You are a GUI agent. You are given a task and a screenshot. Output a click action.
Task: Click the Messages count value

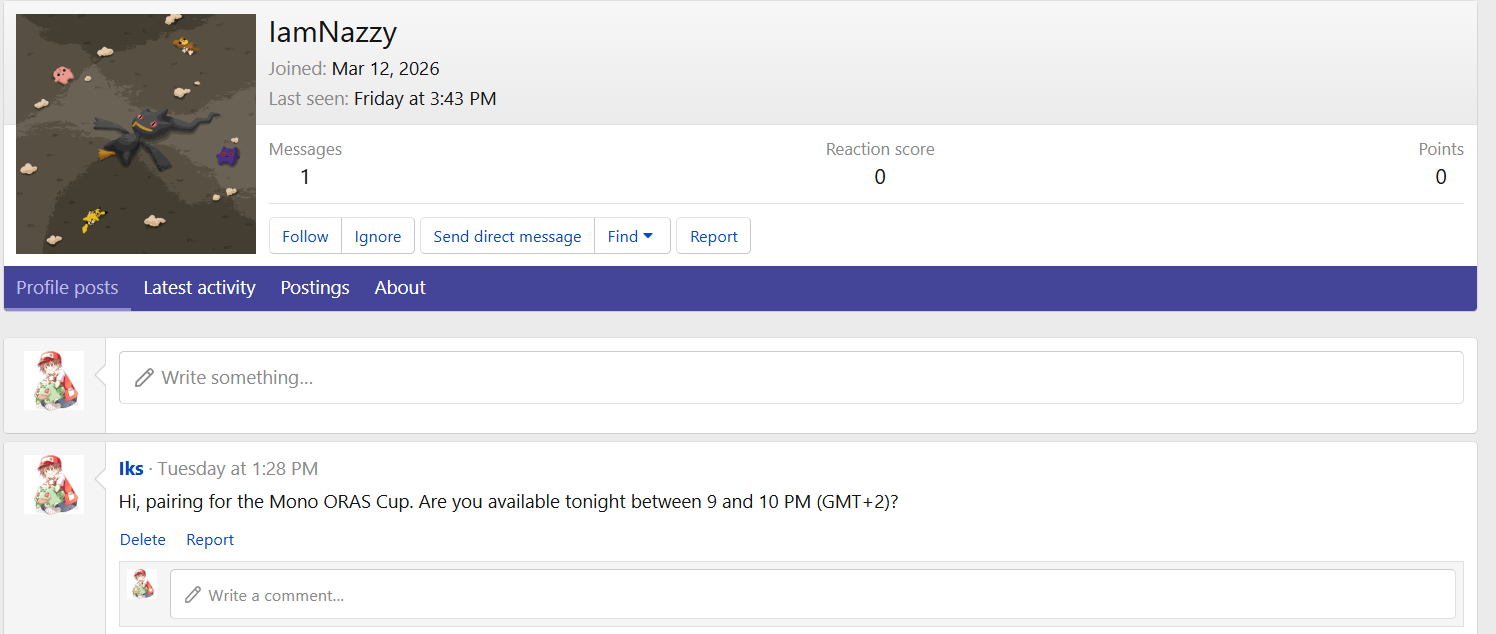(x=305, y=177)
